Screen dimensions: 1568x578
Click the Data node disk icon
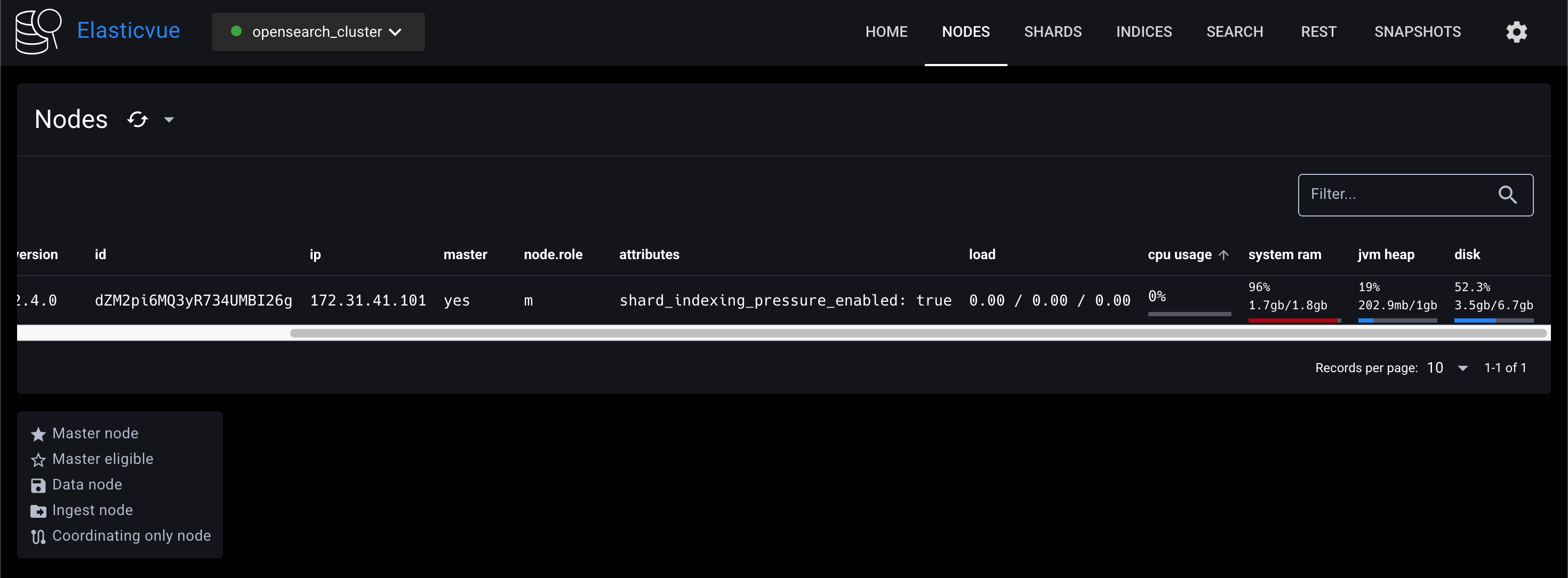[x=38, y=486]
